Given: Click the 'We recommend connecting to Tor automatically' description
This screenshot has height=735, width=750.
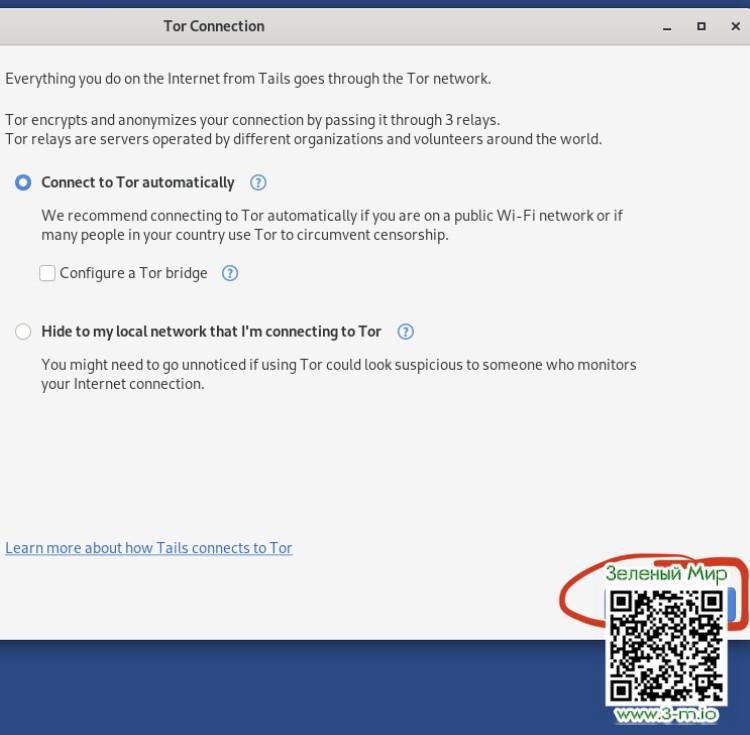Looking at the screenshot, I should click(331, 225).
